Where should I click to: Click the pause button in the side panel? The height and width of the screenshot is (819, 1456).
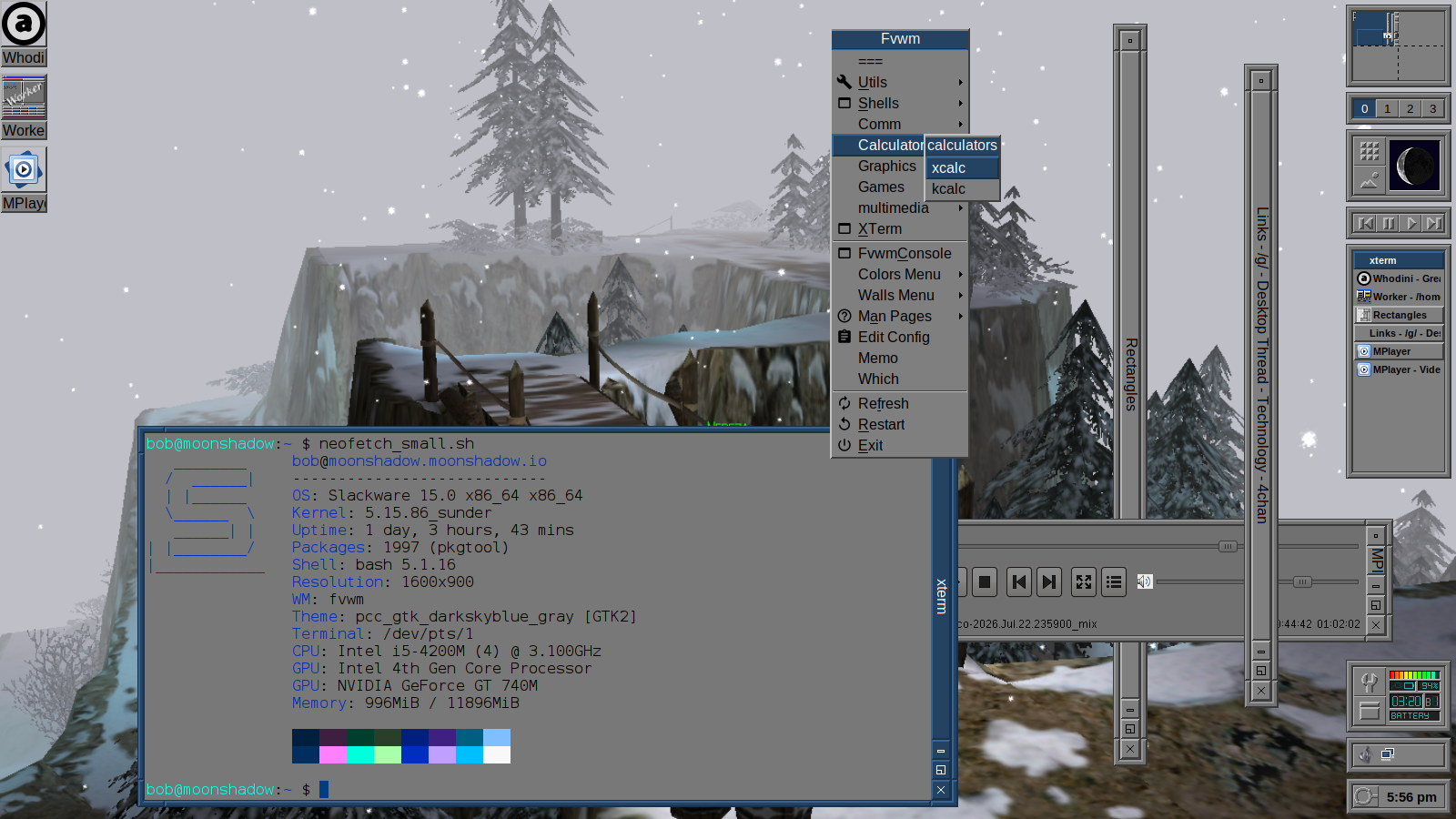click(x=1389, y=223)
